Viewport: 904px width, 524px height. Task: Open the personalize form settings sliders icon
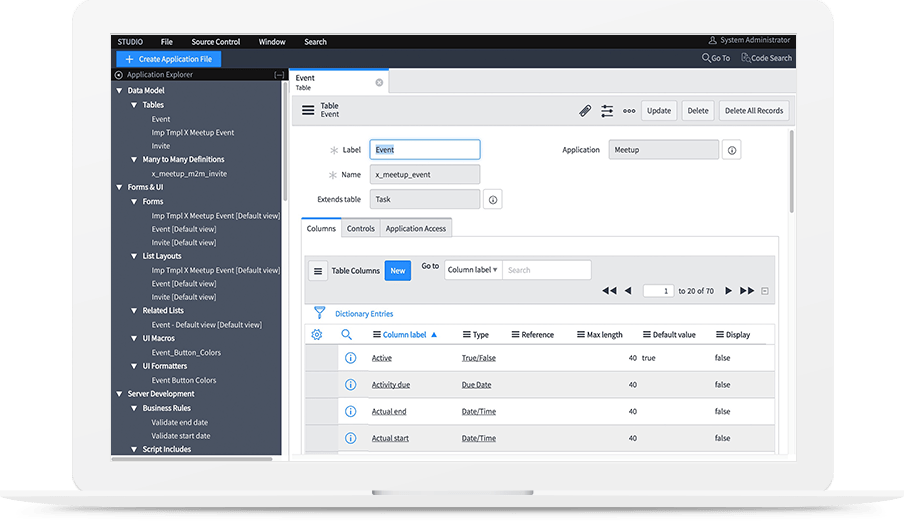(607, 111)
